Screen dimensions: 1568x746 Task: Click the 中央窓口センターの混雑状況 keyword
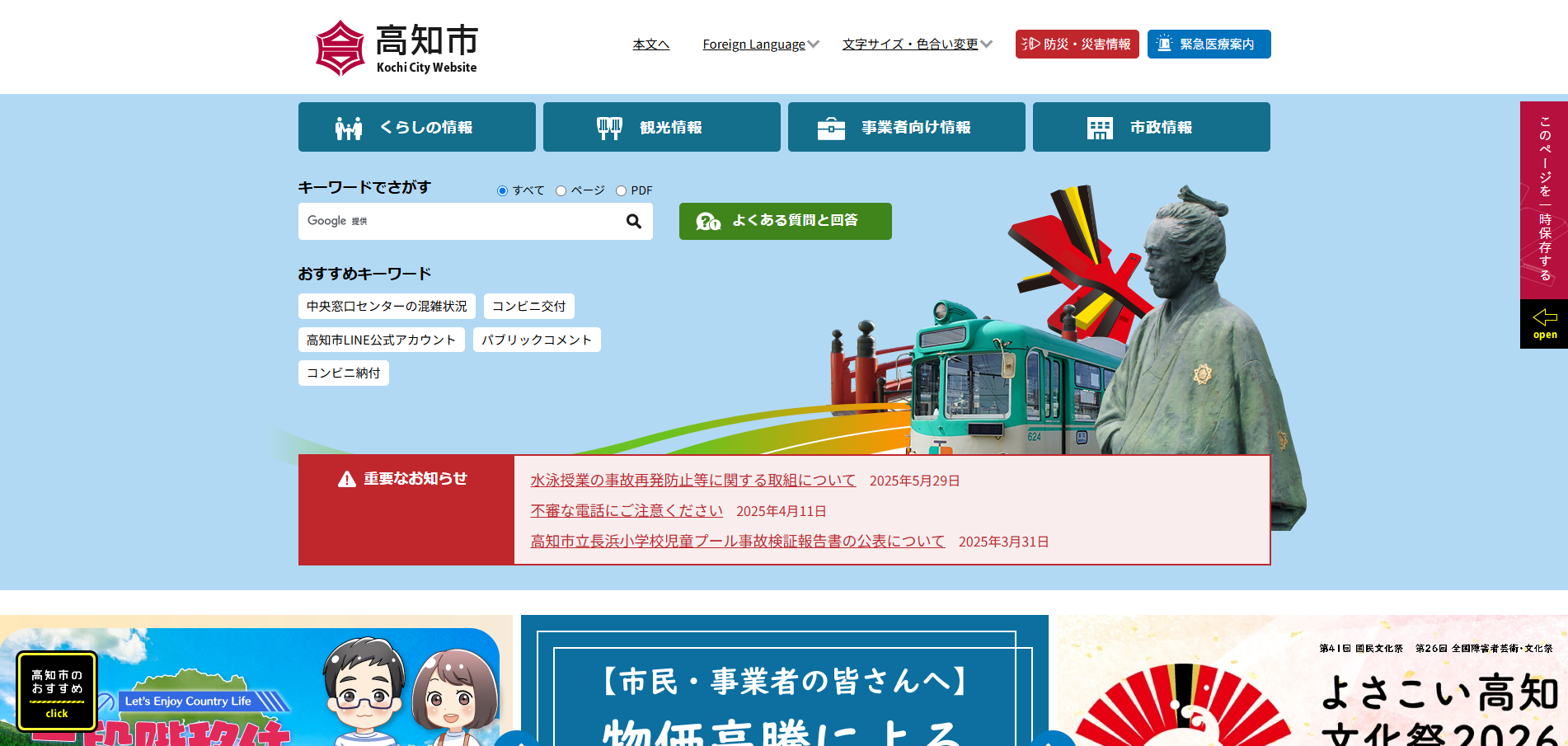pos(387,306)
